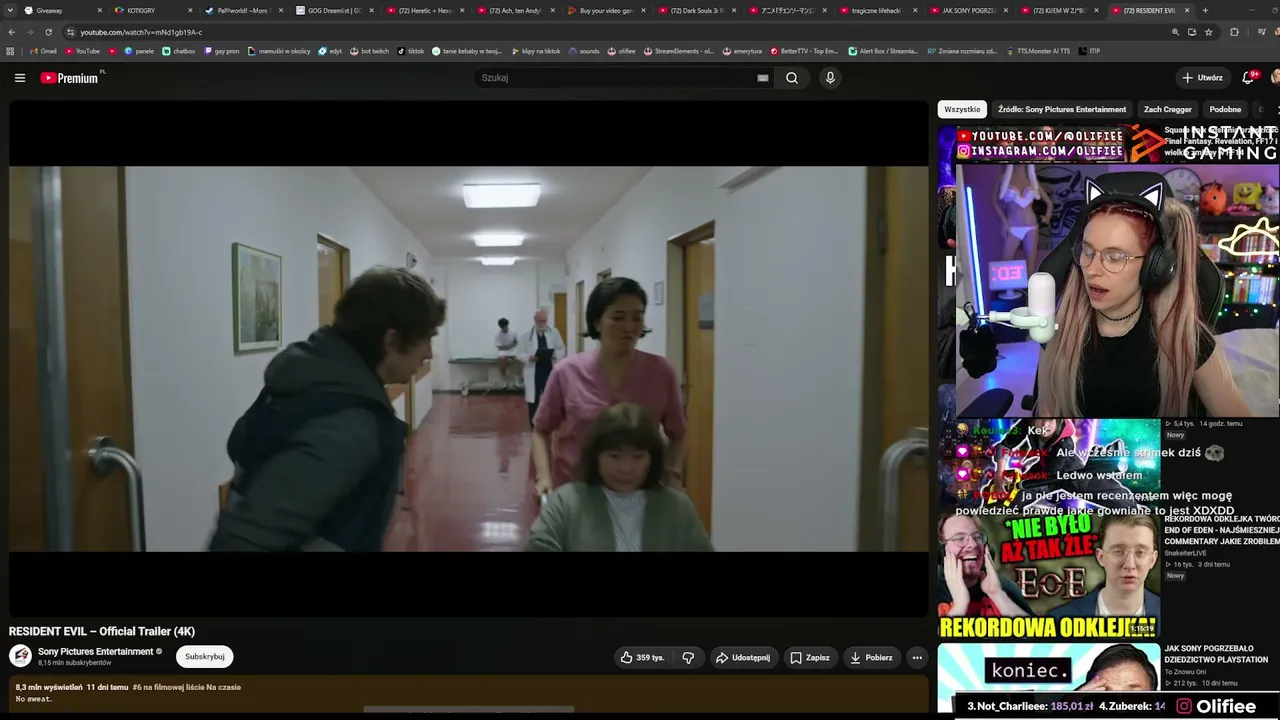The image size is (1280, 720).
Task: Open the chatbox bookmark
Action: click(179, 51)
